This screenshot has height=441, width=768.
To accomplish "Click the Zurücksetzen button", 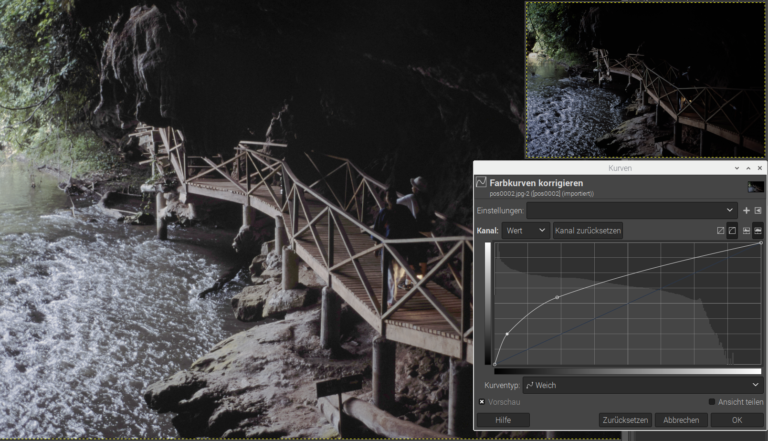I will pos(625,420).
